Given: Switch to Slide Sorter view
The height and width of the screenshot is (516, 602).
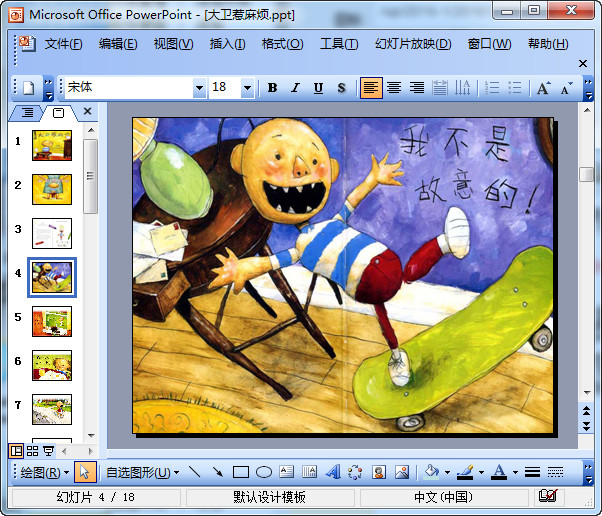Looking at the screenshot, I should (32, 451).
